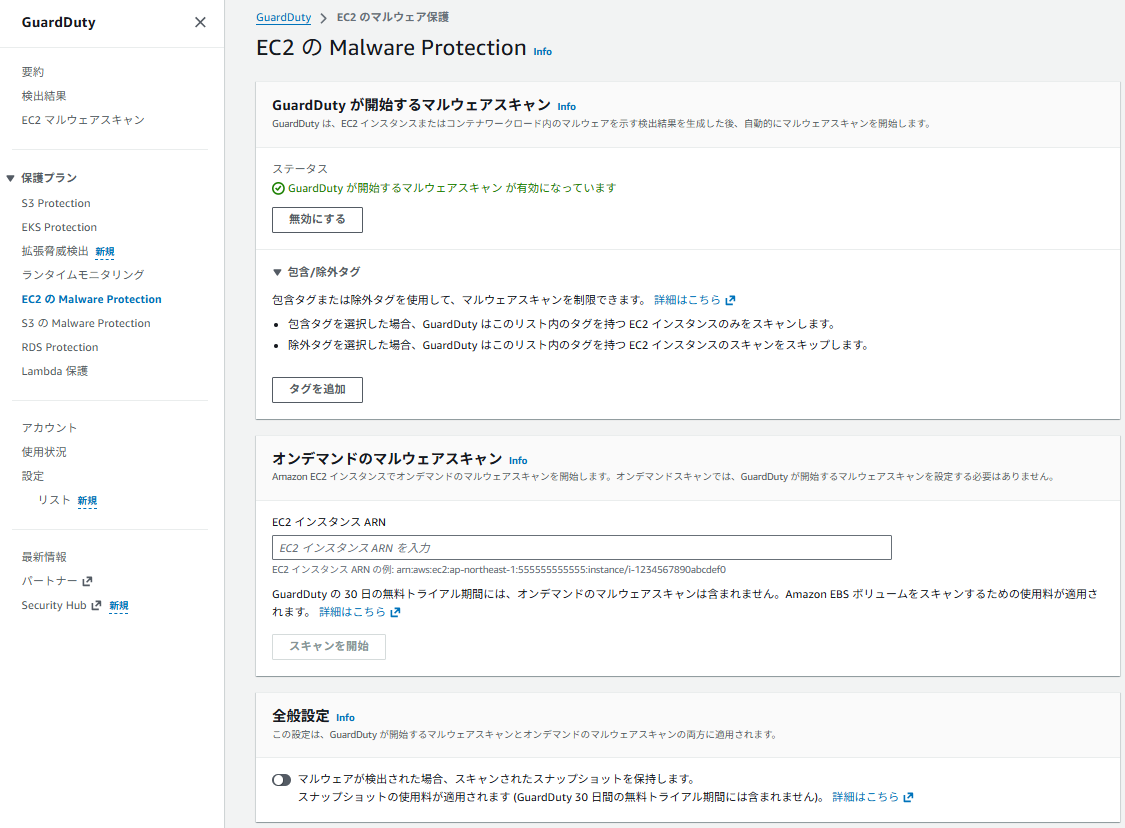Open 検出結果 in the sidebar
1125x828 pixels.
44,96
